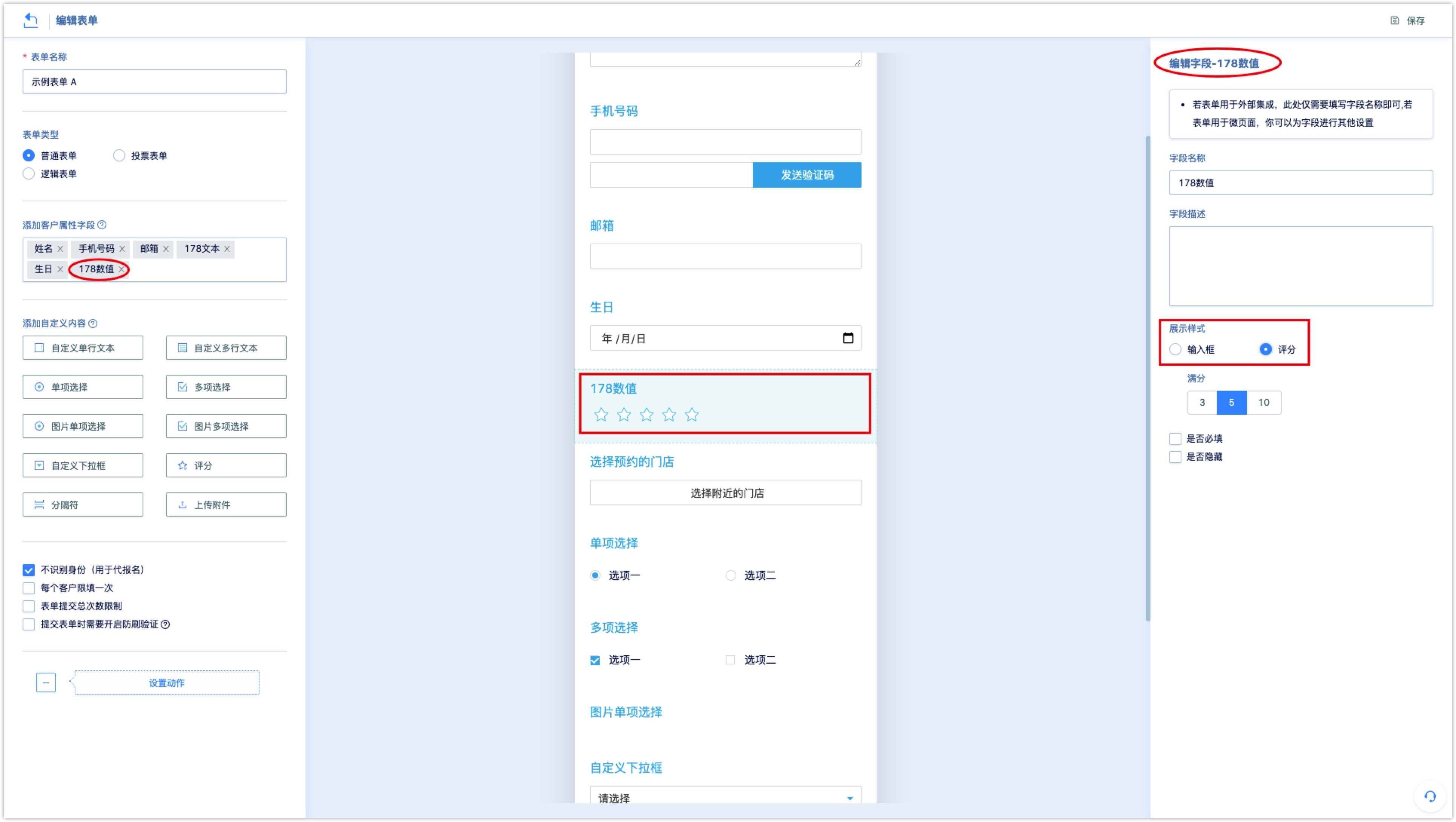Click the 表单名称 input field
The height and width of the screenshot is (822, 1456).
pos(154,81)
